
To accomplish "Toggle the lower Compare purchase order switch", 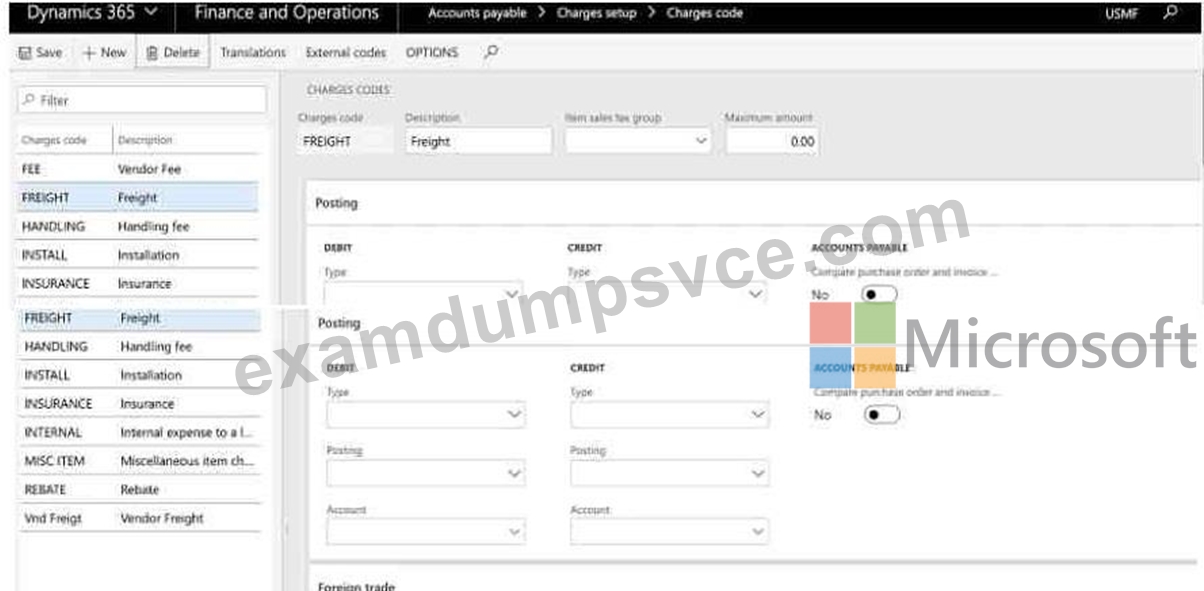I will pyautogui.click(x=882, y=414).
